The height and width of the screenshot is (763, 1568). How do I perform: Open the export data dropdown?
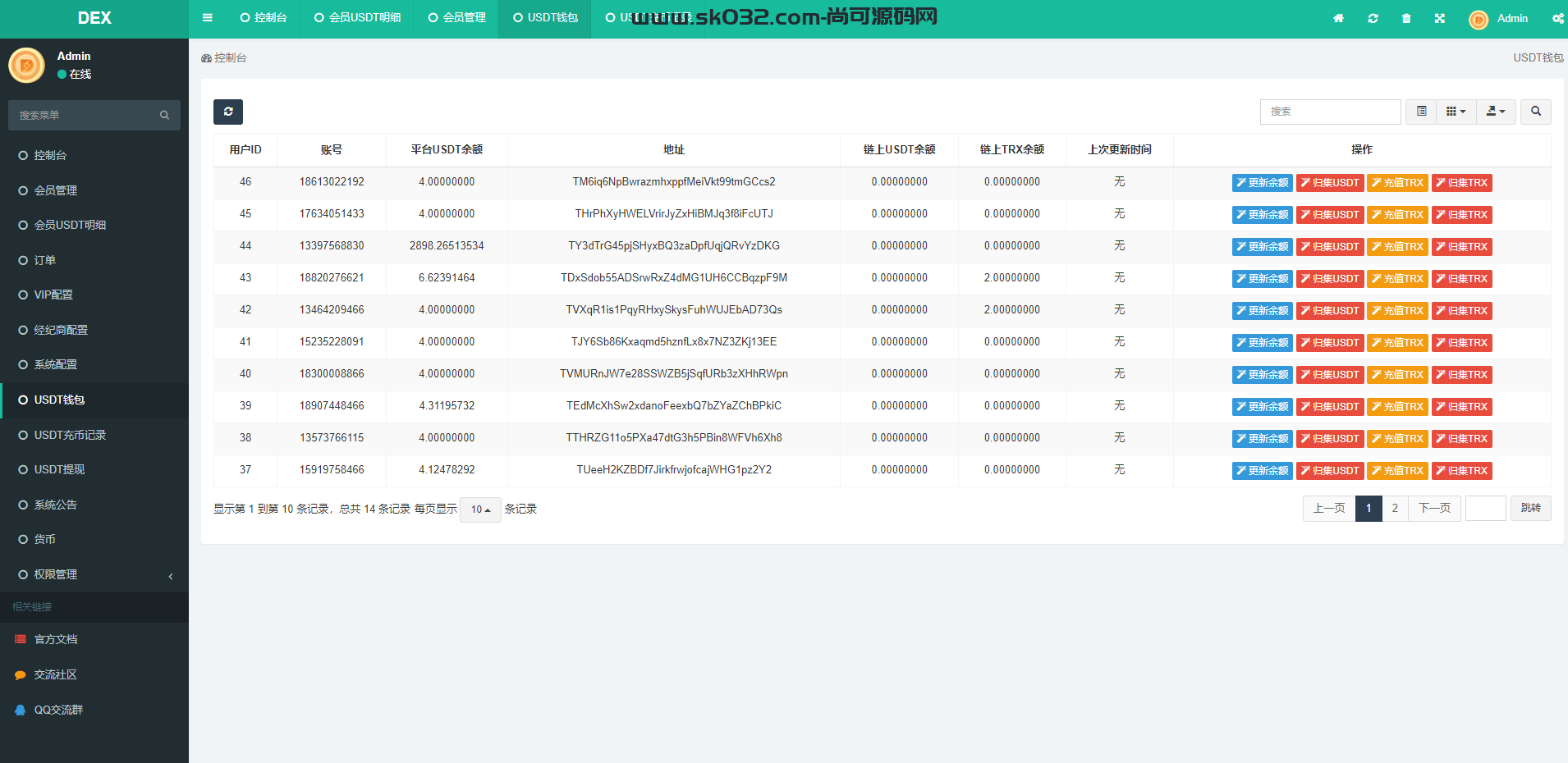point(1496,112)
